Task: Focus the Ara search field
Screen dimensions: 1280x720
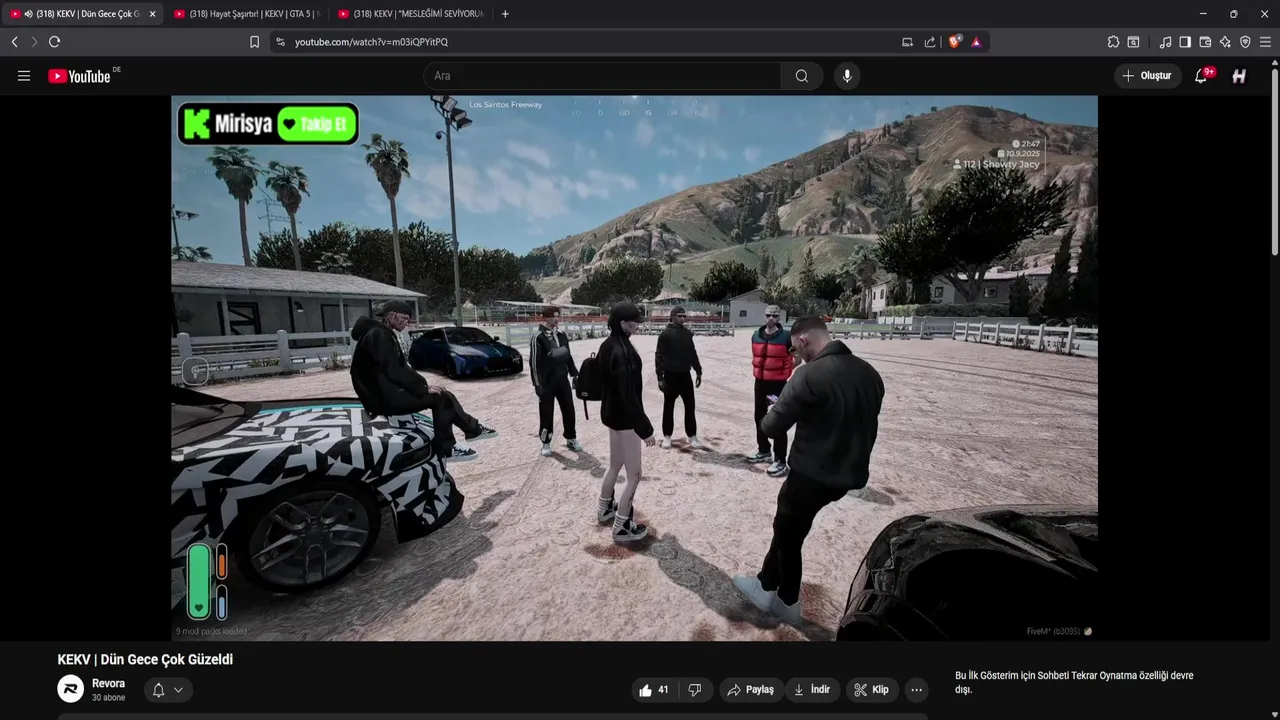Action: tap(603, 76)
